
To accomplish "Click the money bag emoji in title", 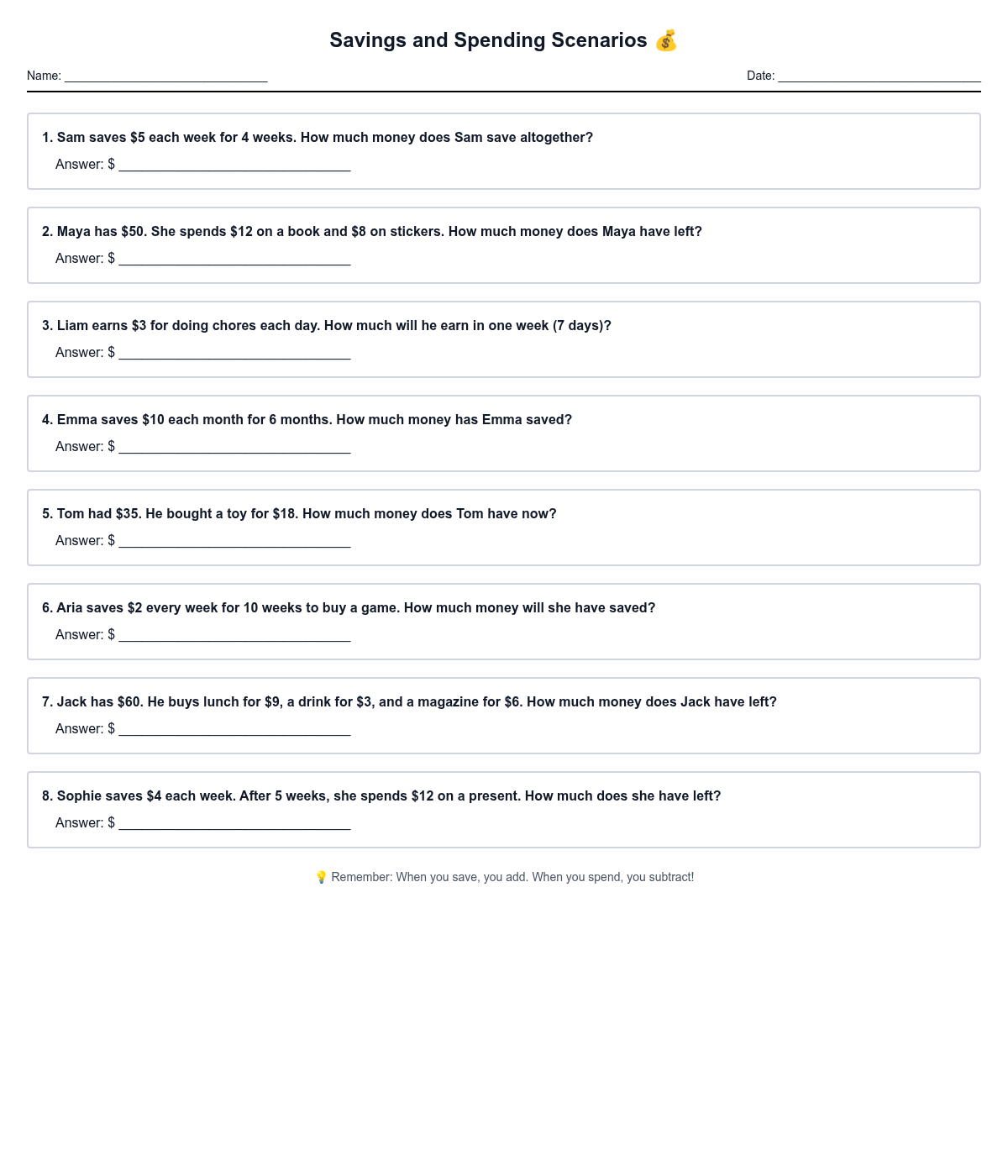I will pos(666,40).
